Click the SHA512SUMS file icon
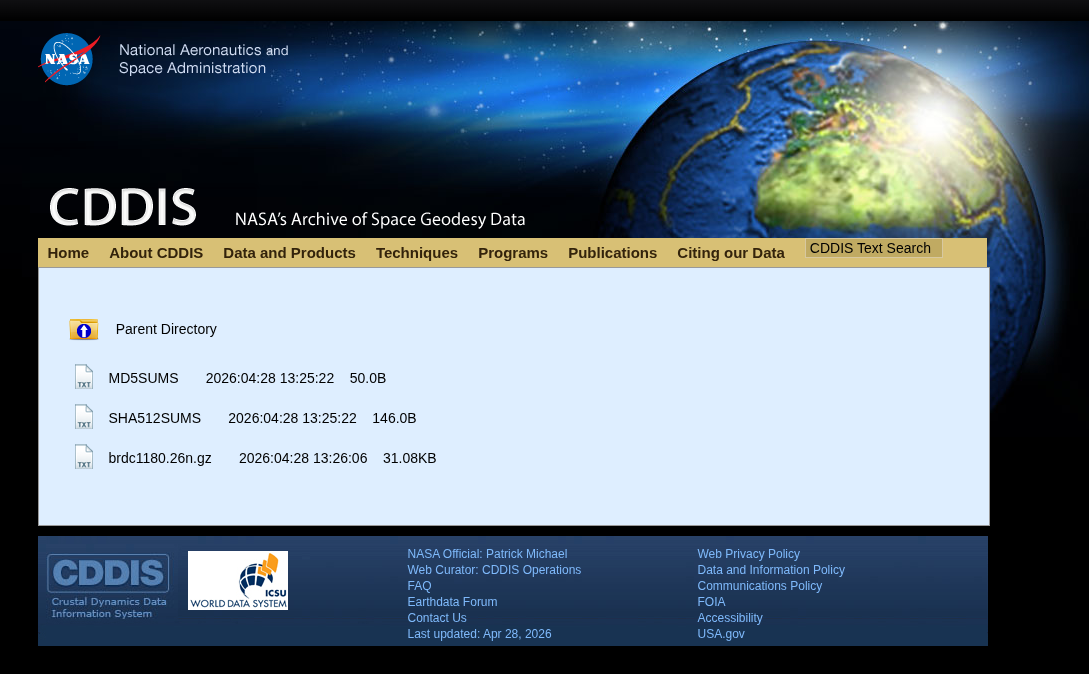The image size is (1089, 674). 84,418
